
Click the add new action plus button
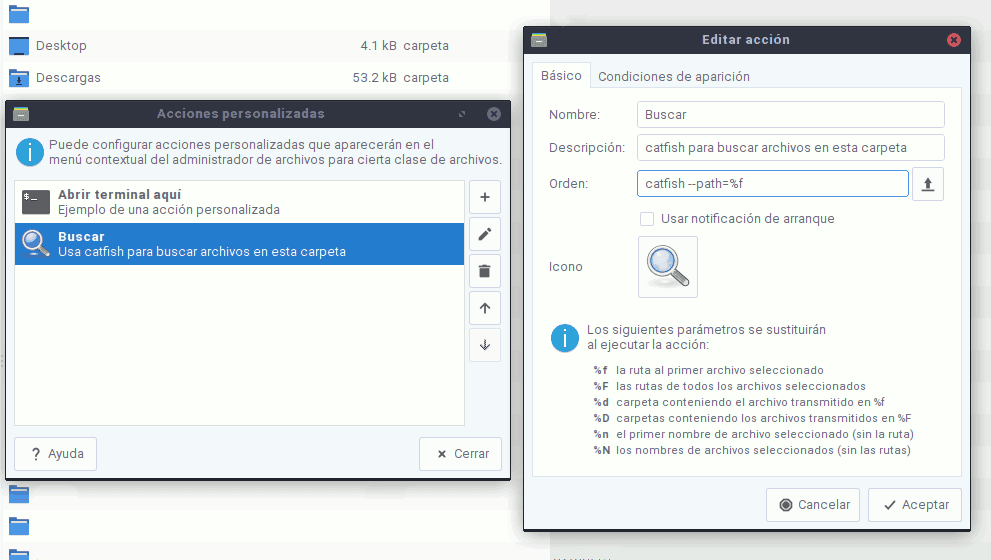click(485, 197)
